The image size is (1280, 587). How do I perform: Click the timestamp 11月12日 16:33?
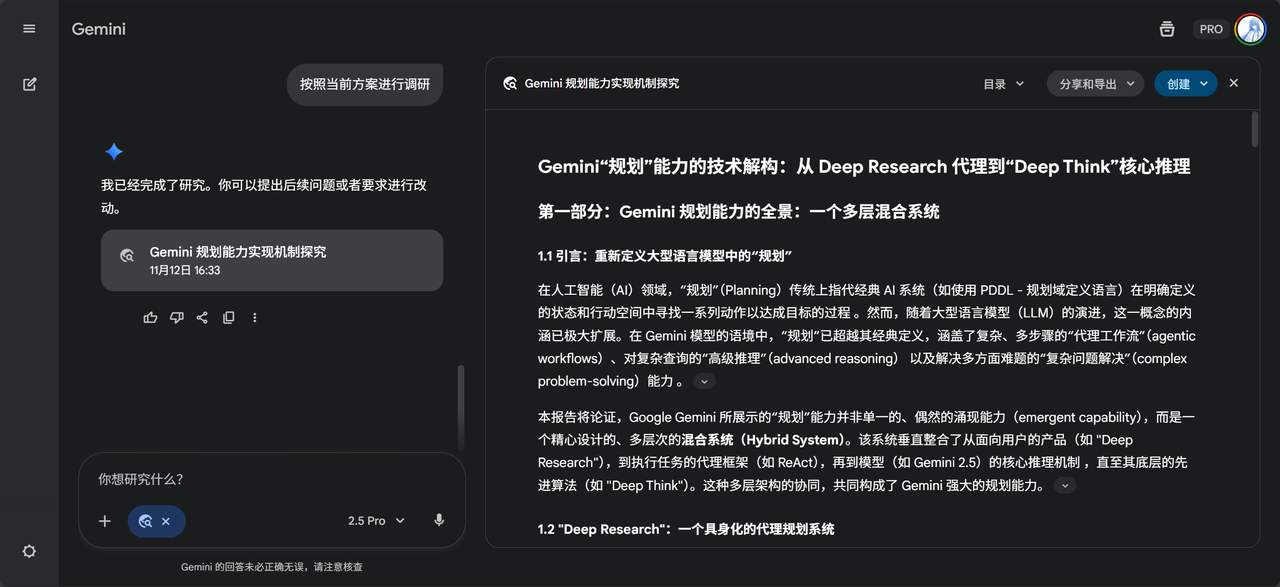point(185,270)
